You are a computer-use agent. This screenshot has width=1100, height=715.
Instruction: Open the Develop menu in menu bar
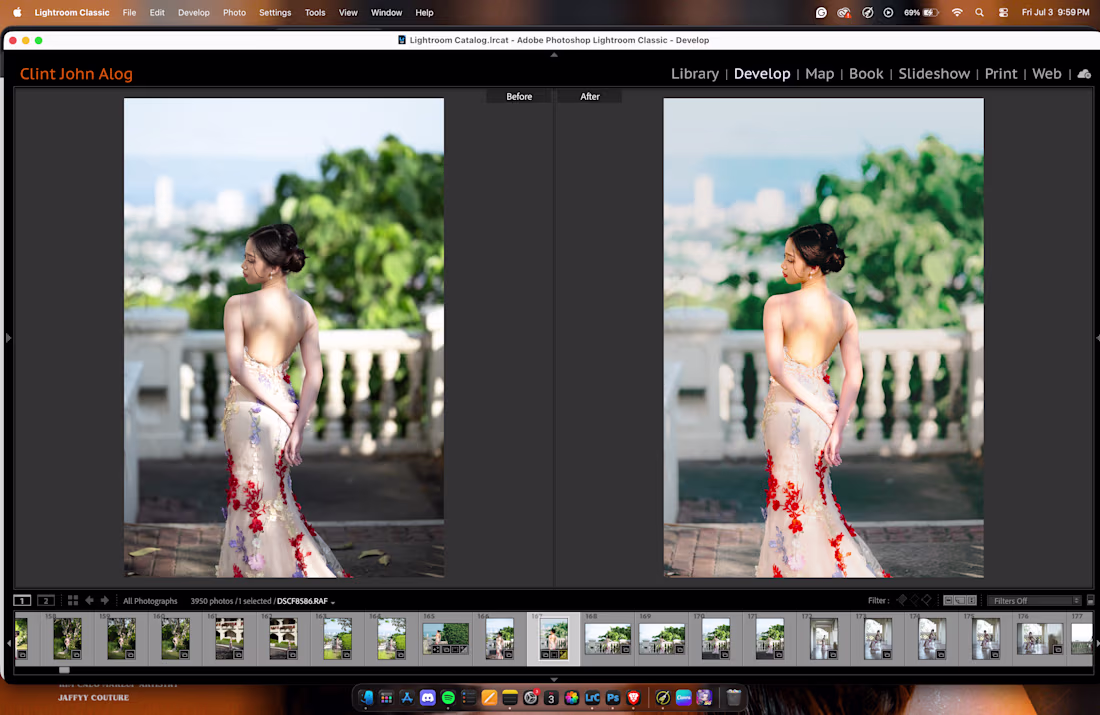click(194, 13)
